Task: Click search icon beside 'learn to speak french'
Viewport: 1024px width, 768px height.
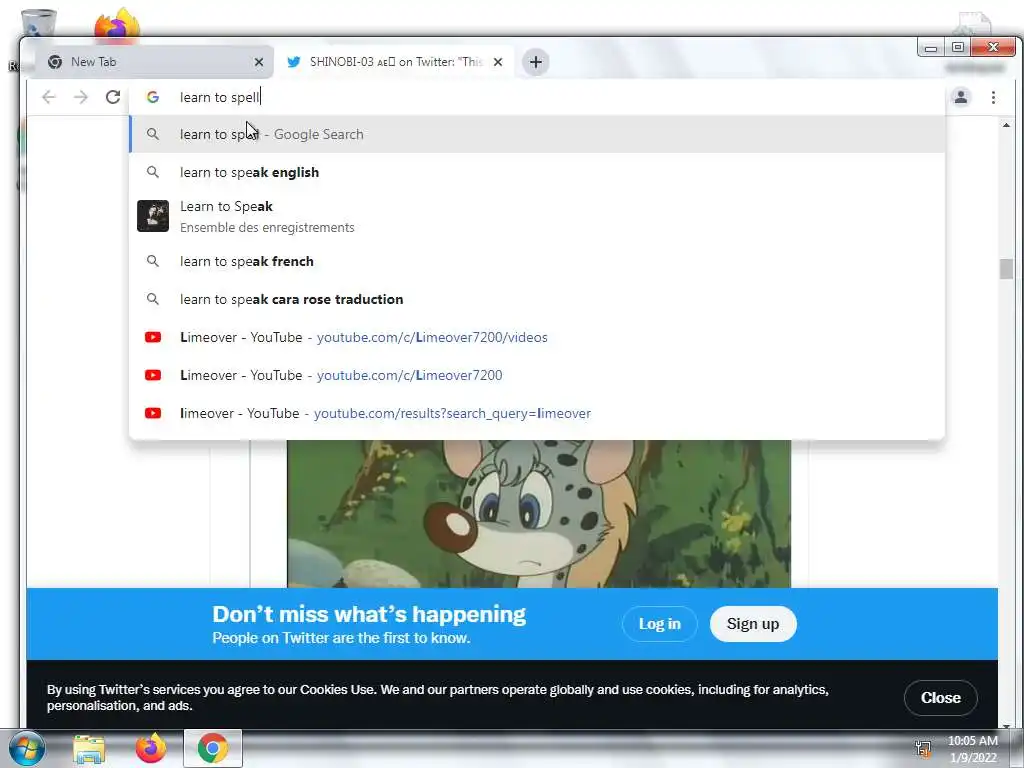Action: point(153,261)
